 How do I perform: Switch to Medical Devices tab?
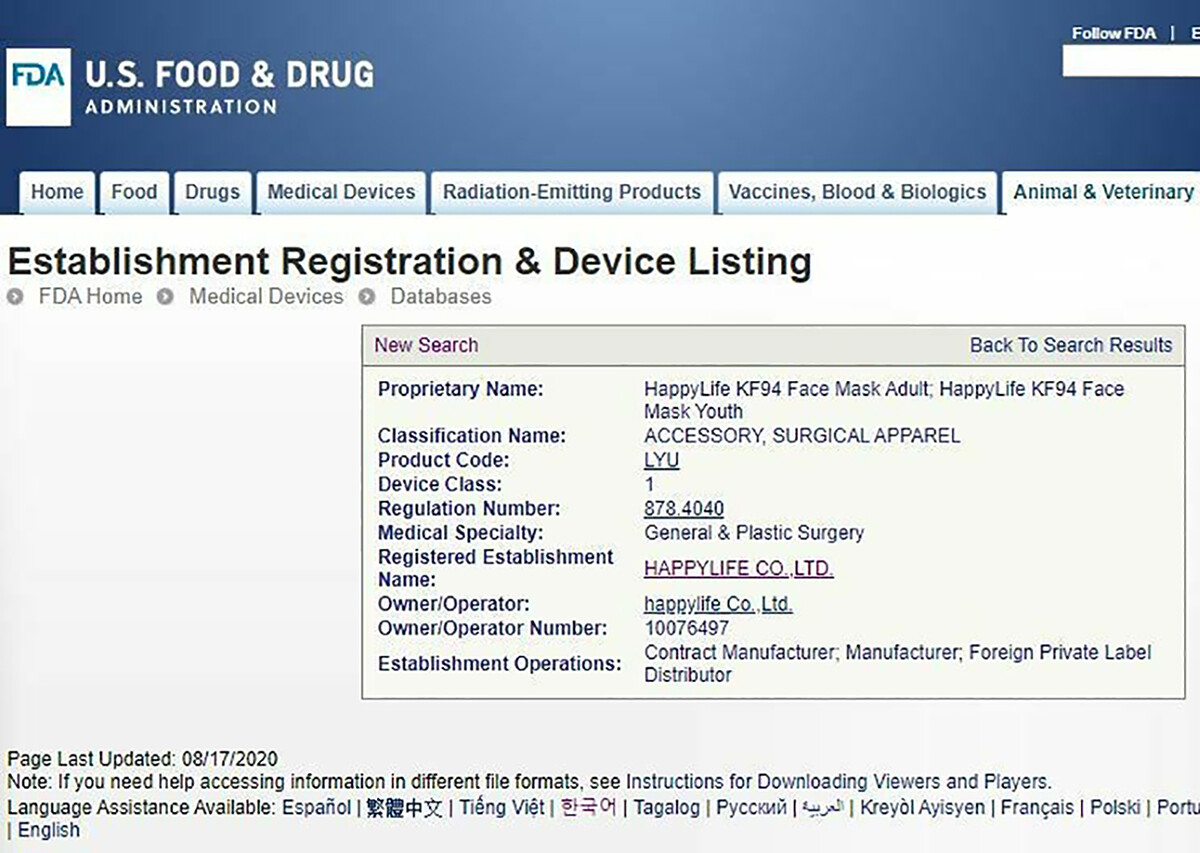click(x=341, y=192)
